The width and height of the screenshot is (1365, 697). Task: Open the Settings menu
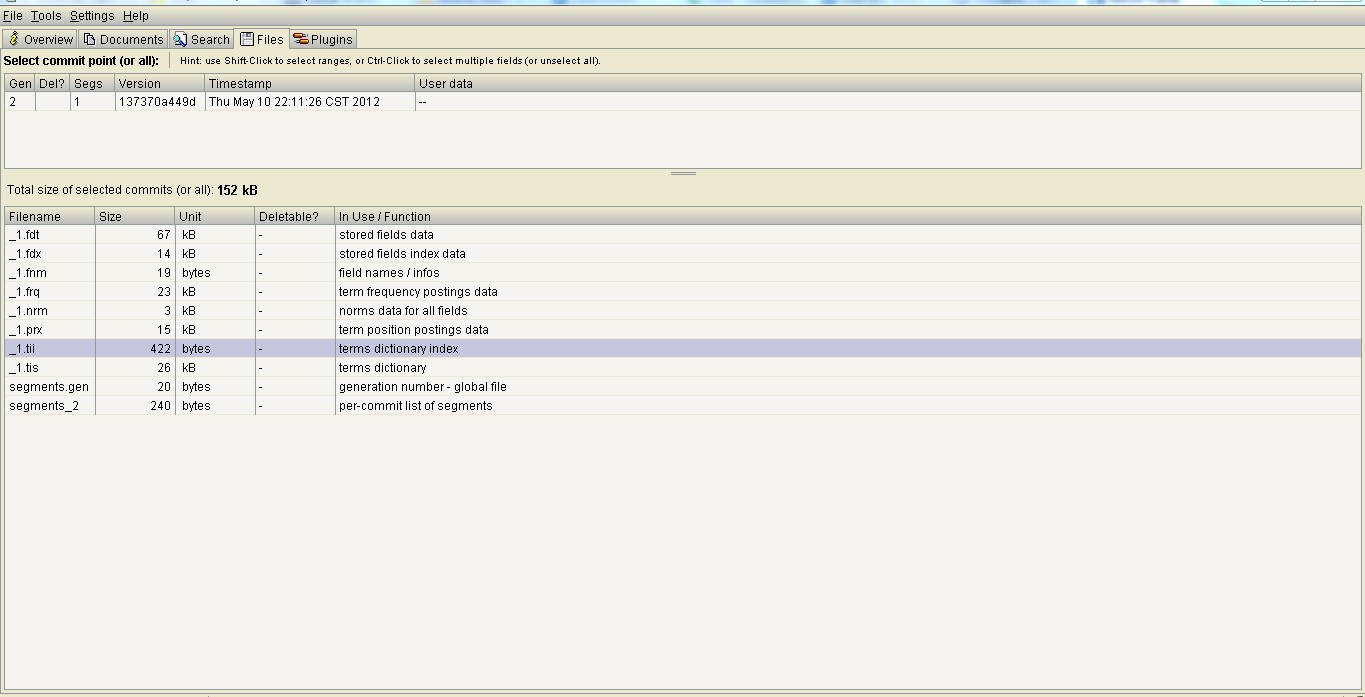pos(92,16)
